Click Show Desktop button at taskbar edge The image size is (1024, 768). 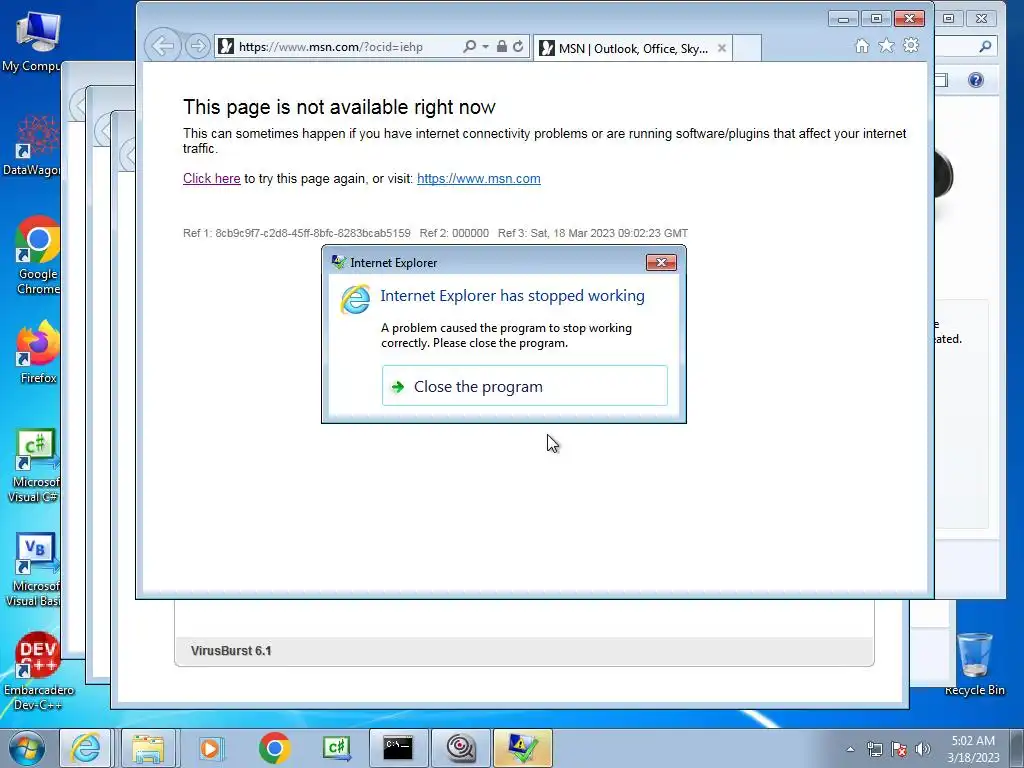point(1017,748)
